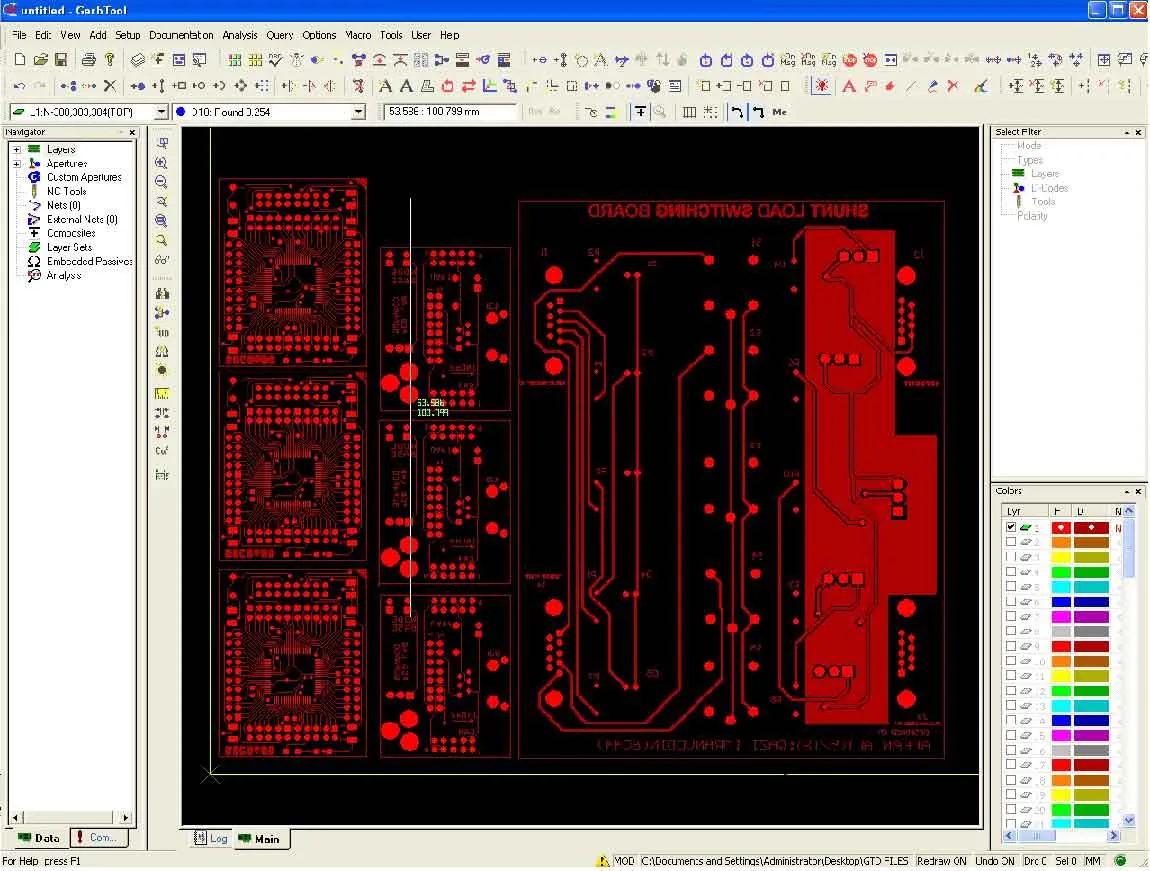1150x871 pixels.
Task: Open the Macro menu
Action: (358, 34)
